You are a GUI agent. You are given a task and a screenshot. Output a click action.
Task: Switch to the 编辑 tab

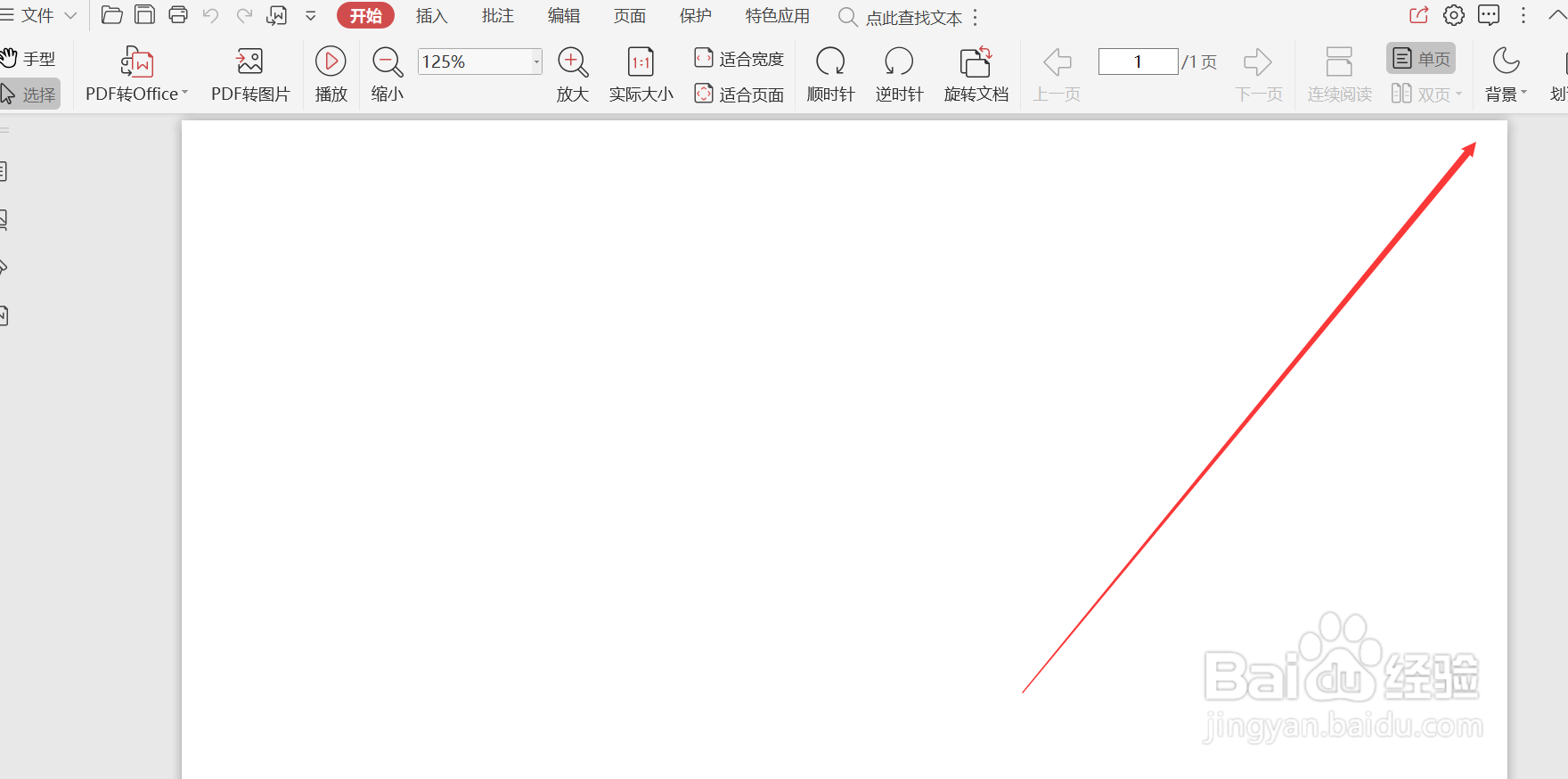point(563,16)
